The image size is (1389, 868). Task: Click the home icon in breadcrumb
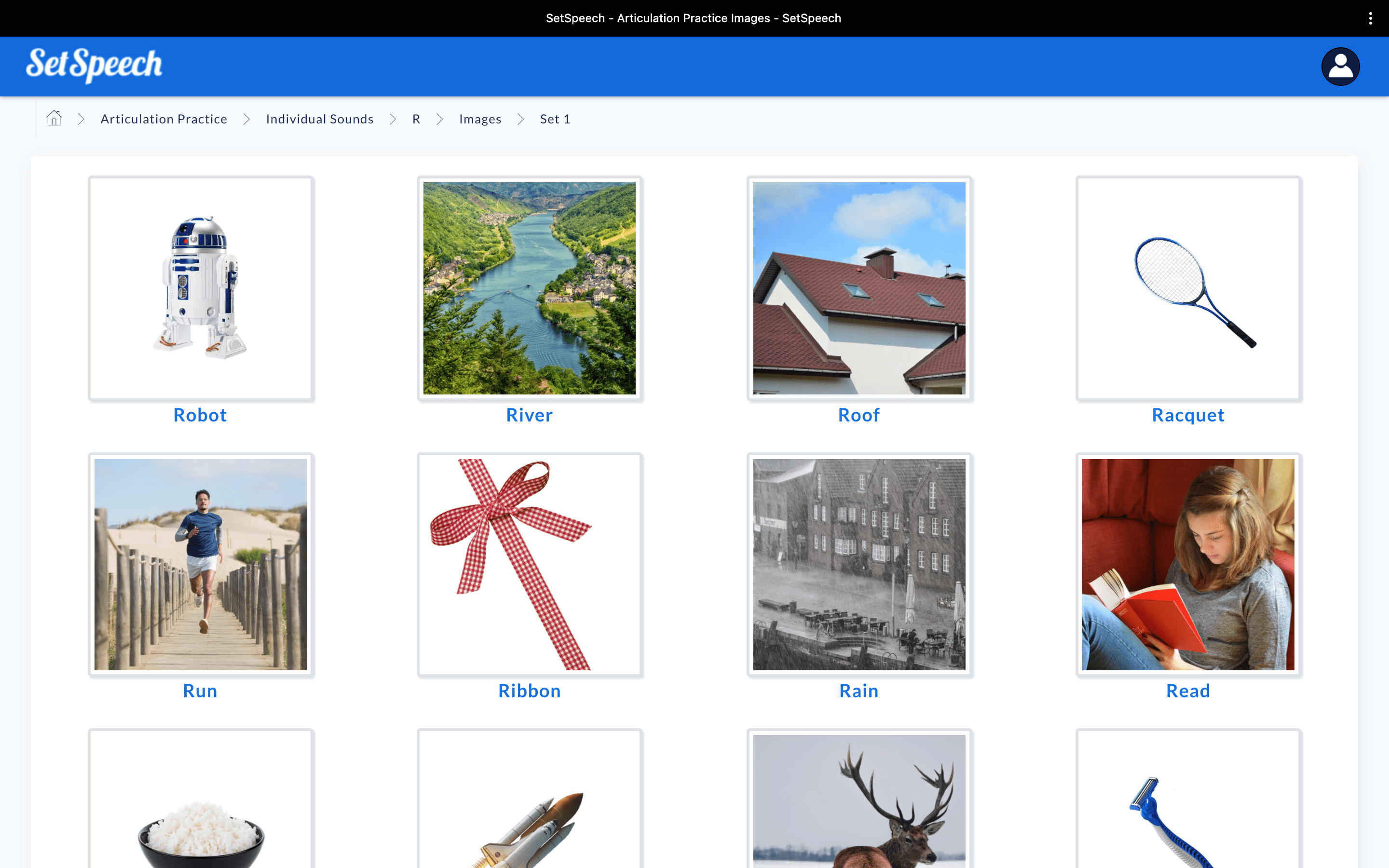click(x=54, y=118)
